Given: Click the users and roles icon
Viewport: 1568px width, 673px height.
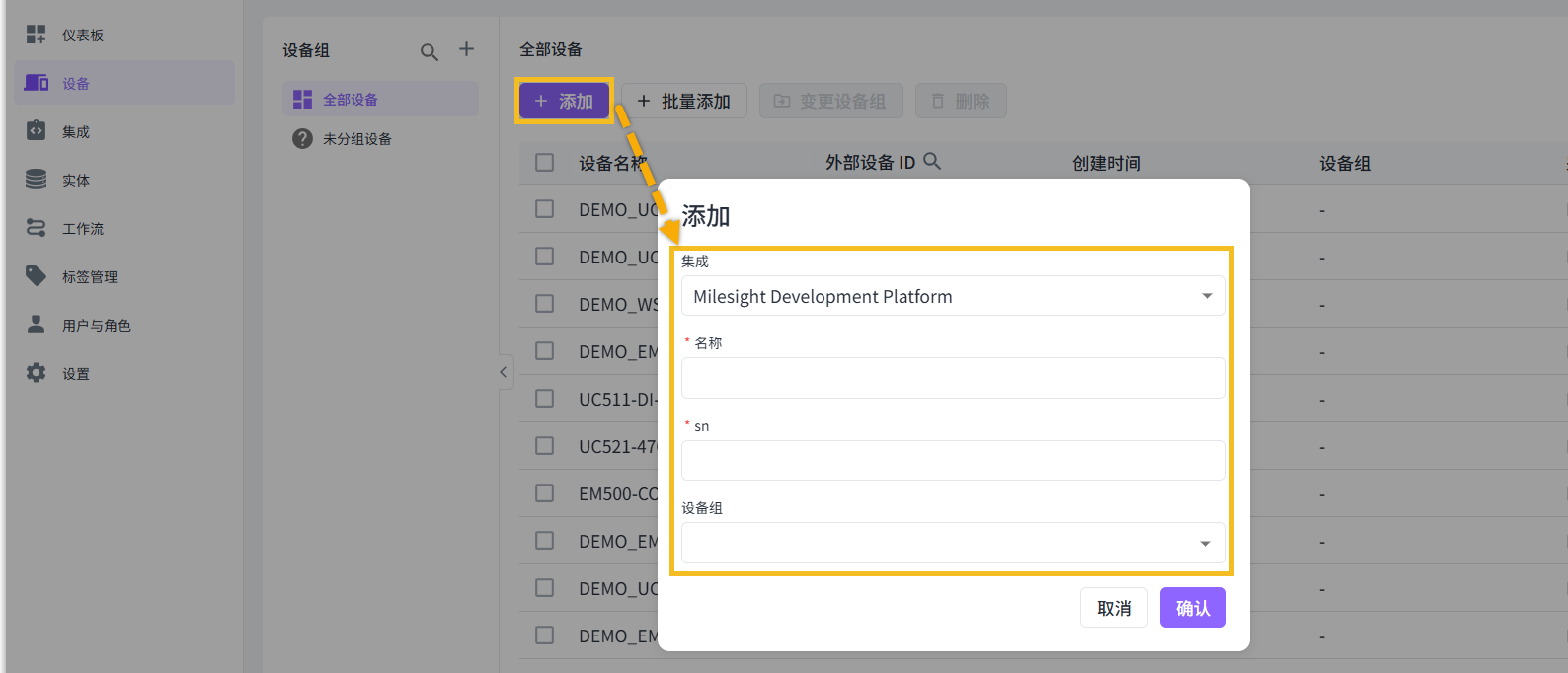Looking at the screenshot, I should tap(36, 325).
